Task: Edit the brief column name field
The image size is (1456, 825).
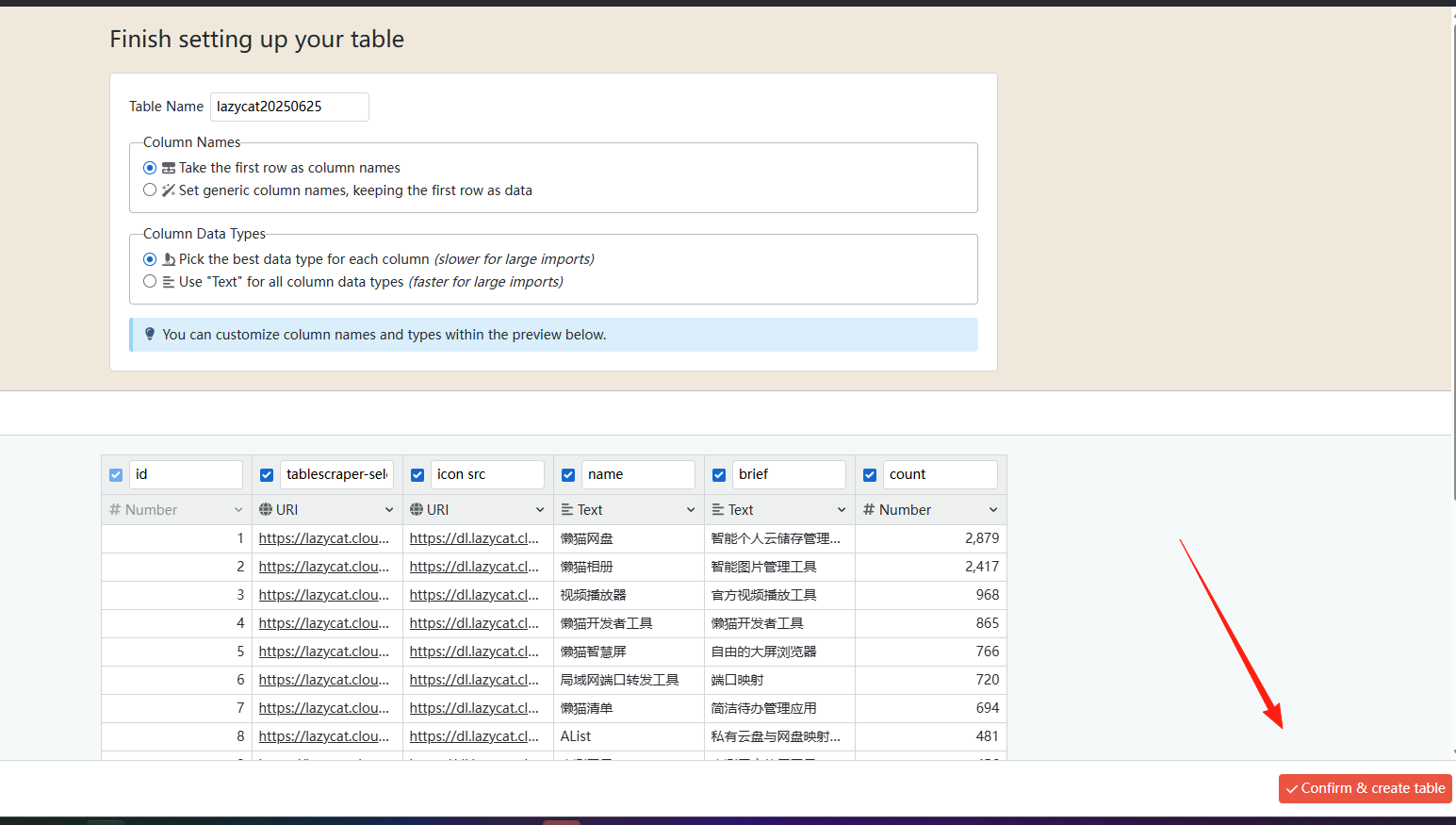Action: (789, 474)
